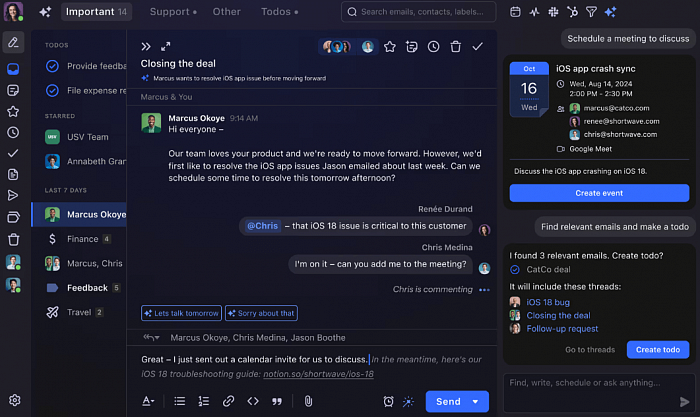700x417 pixels.
Task: Attach a file with the paperclip icon
Action: (308, 401)
